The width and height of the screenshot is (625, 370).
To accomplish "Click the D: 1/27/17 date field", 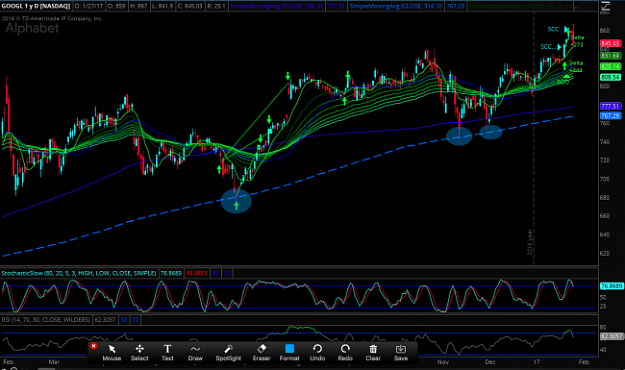I will coord(89,6).
